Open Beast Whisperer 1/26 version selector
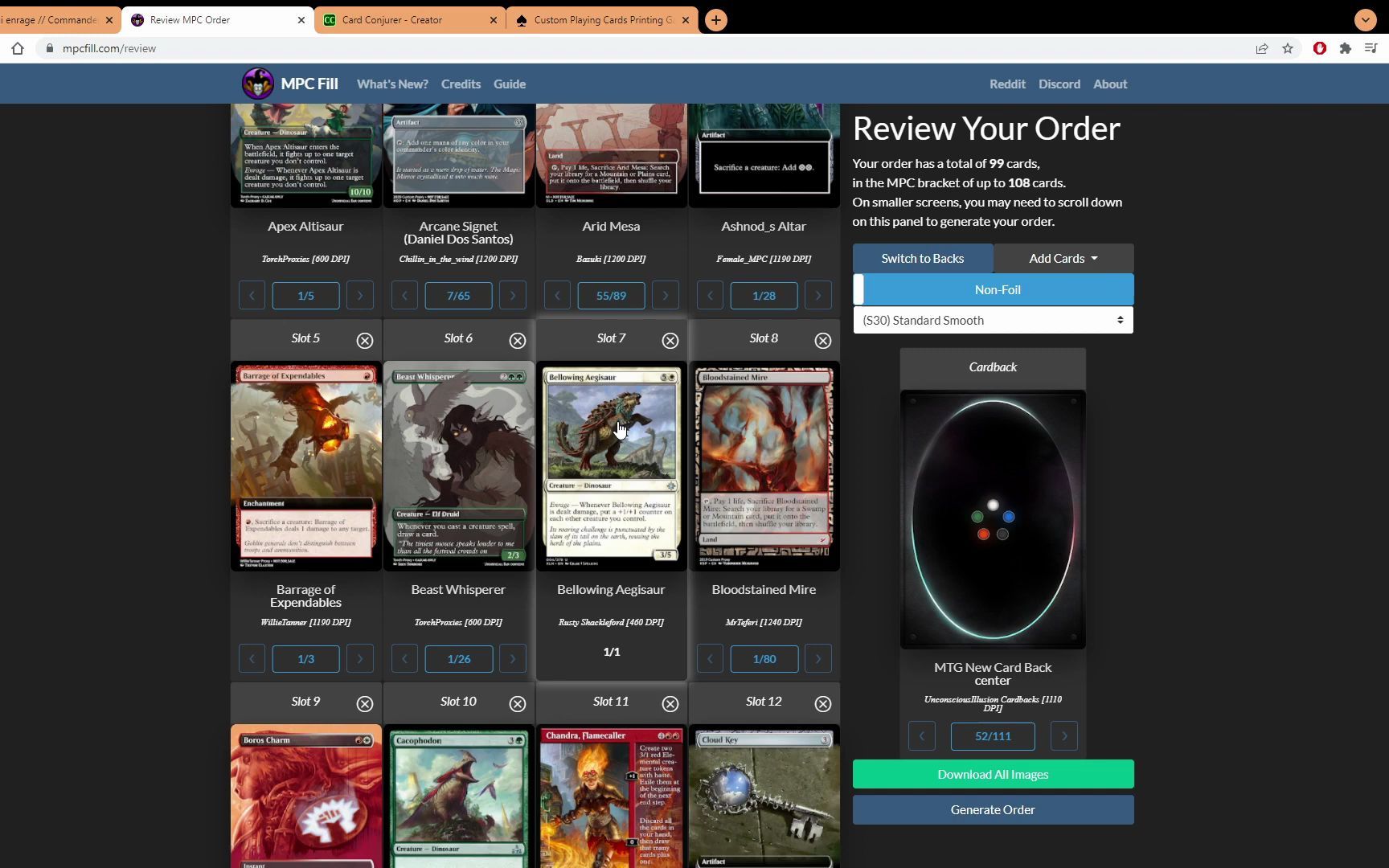Image resolution: width=1389 pixels, height=868 pixels. (458, 659)
